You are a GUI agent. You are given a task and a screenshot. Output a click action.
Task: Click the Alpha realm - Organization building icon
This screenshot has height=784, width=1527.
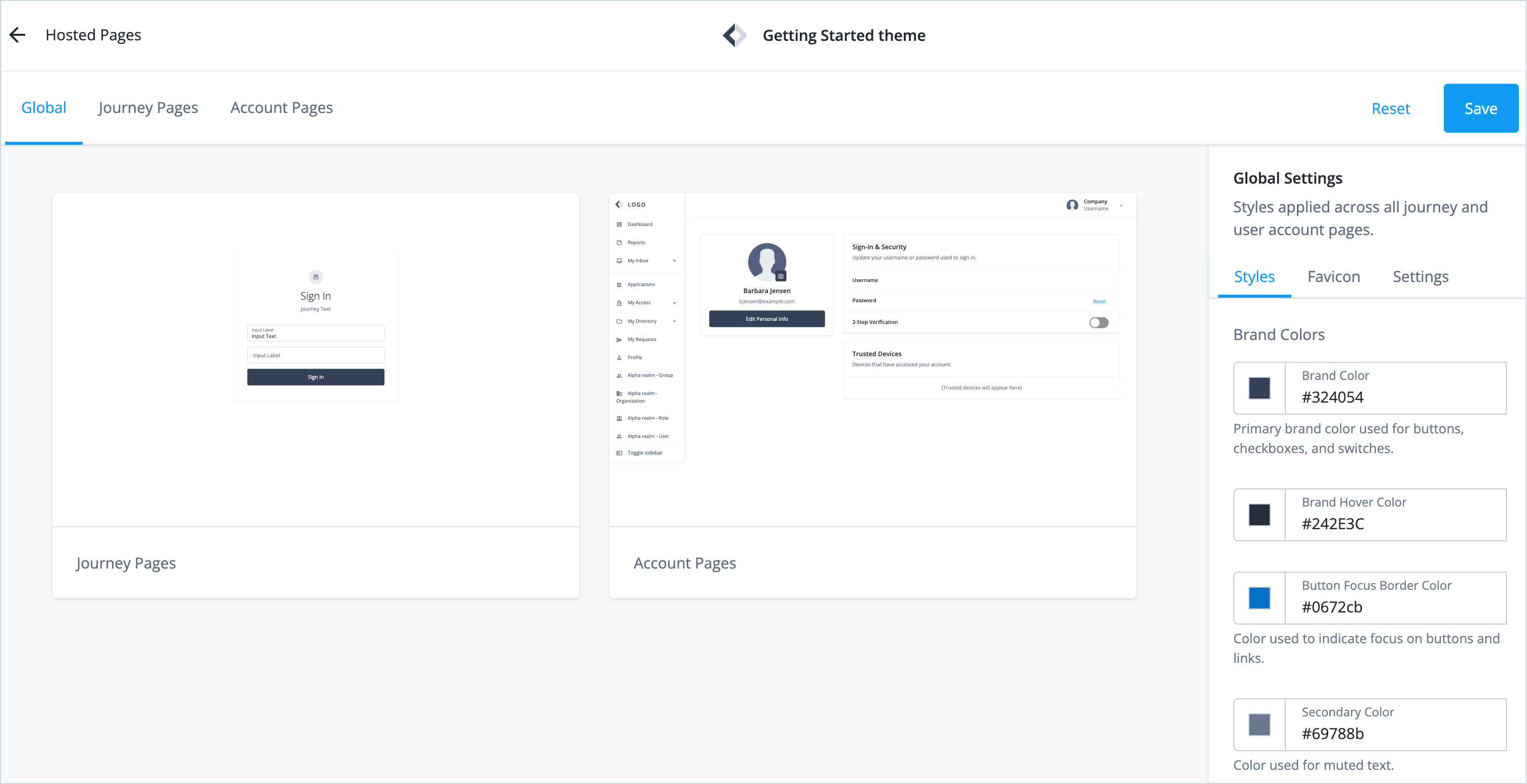619,393
